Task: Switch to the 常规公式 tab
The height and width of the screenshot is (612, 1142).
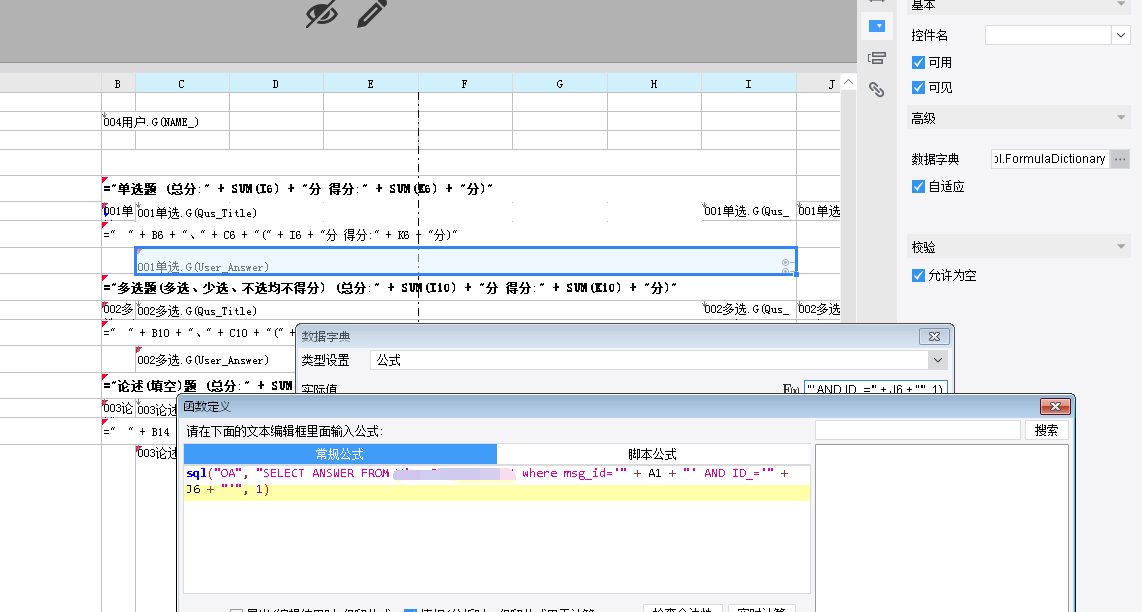Action: click(340, 454)
